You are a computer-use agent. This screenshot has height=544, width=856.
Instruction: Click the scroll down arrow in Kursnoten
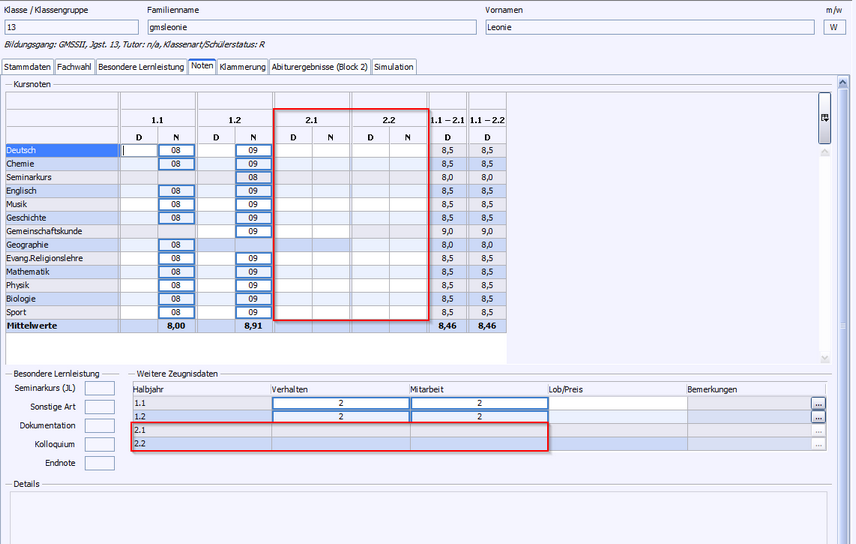[824, 359]
